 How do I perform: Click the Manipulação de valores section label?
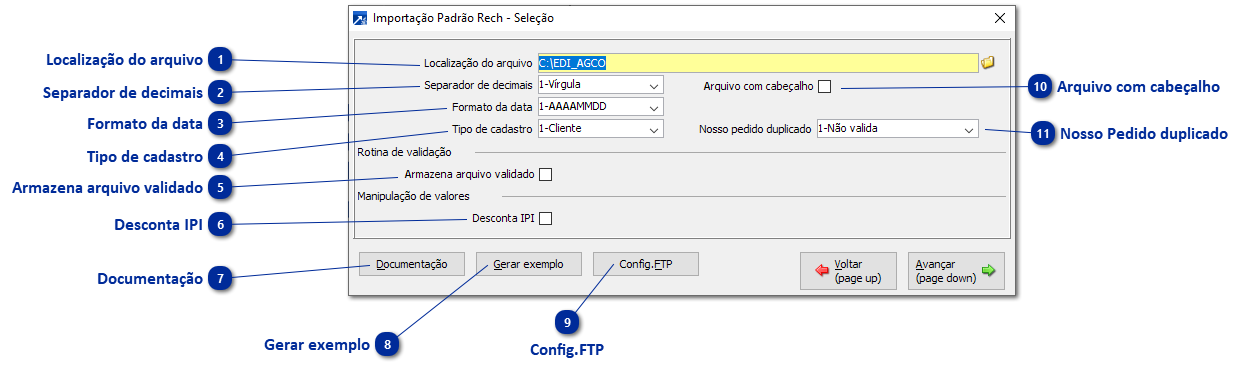point(413,196)
